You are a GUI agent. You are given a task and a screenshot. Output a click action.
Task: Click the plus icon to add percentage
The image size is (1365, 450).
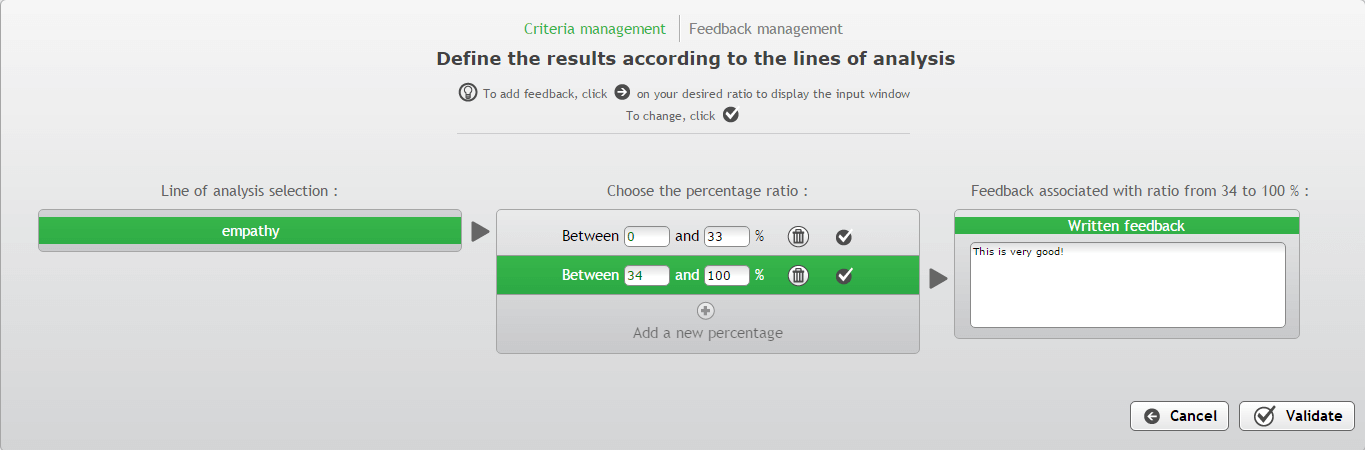pyautogui.click(x=706, y=310)
